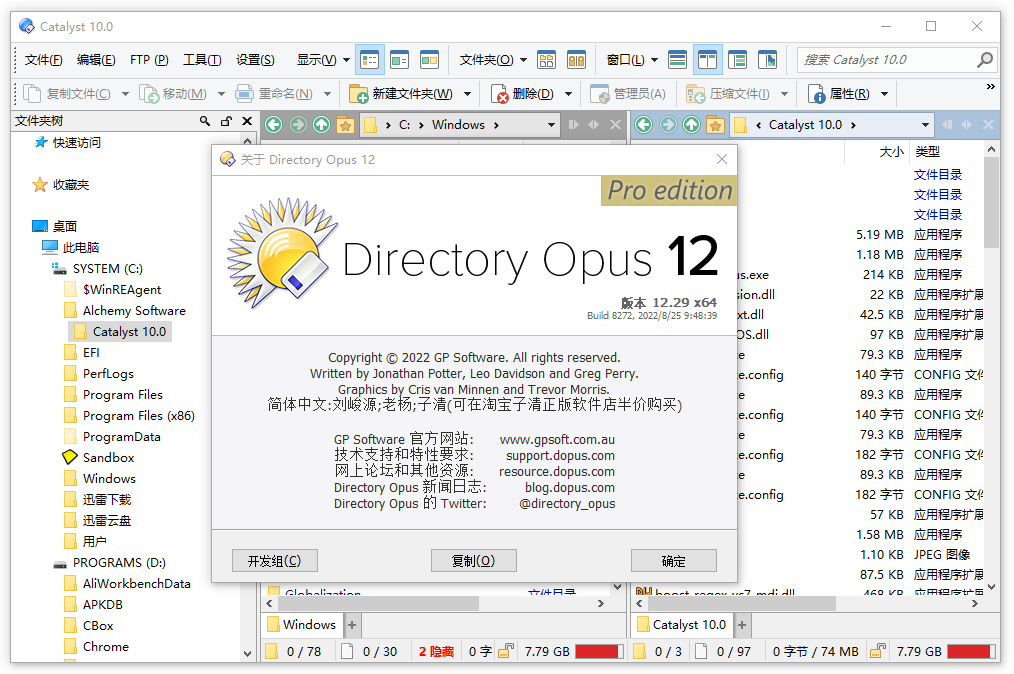
Task: Search in folder tree panel
Action: point(205,121)
